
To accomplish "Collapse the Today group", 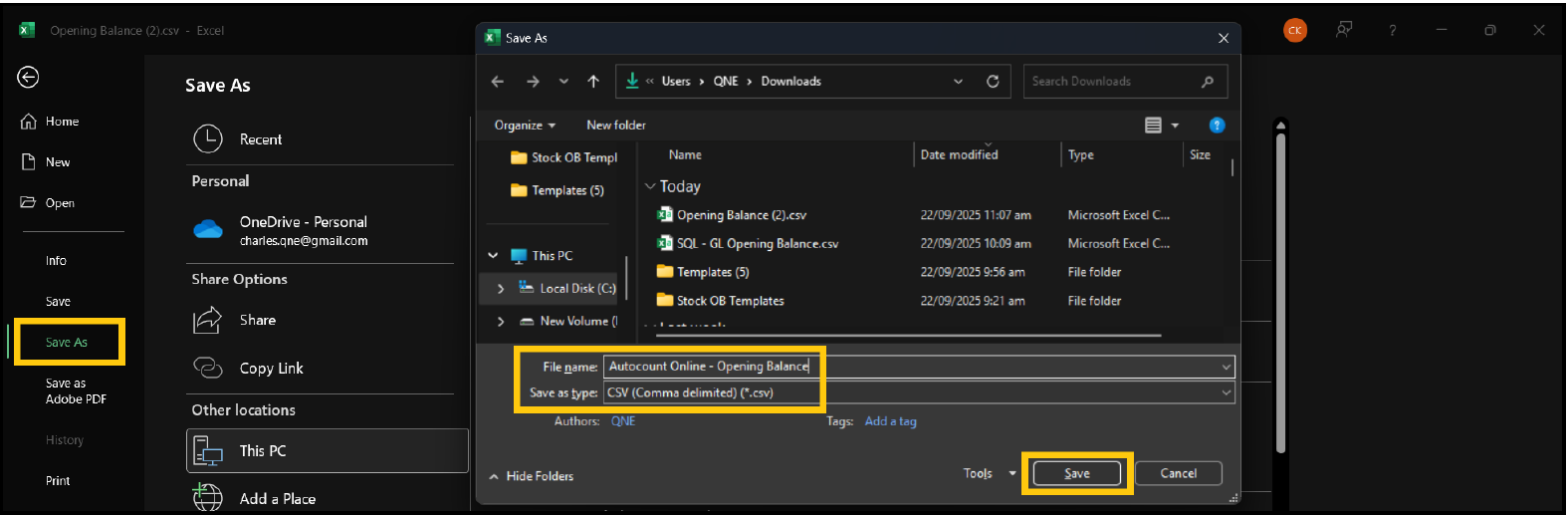I will (x=650, y=186).
